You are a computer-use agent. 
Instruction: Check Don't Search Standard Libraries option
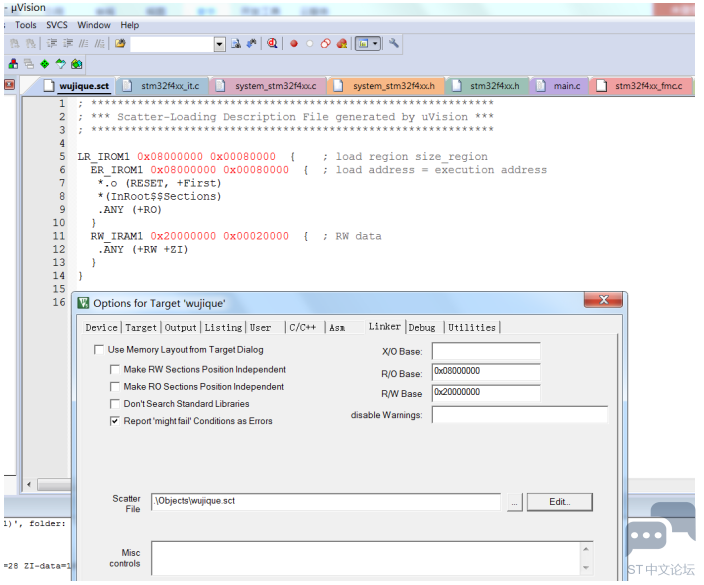point(115,404)
